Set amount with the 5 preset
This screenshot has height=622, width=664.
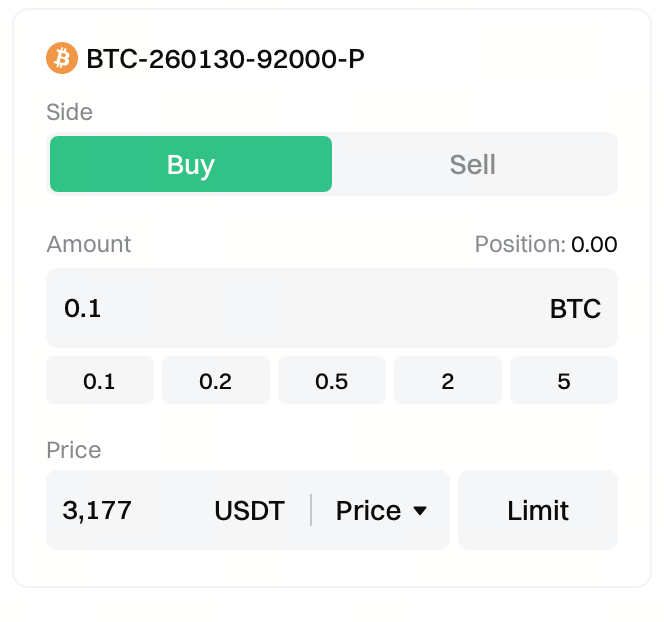(x=564, y=381)
